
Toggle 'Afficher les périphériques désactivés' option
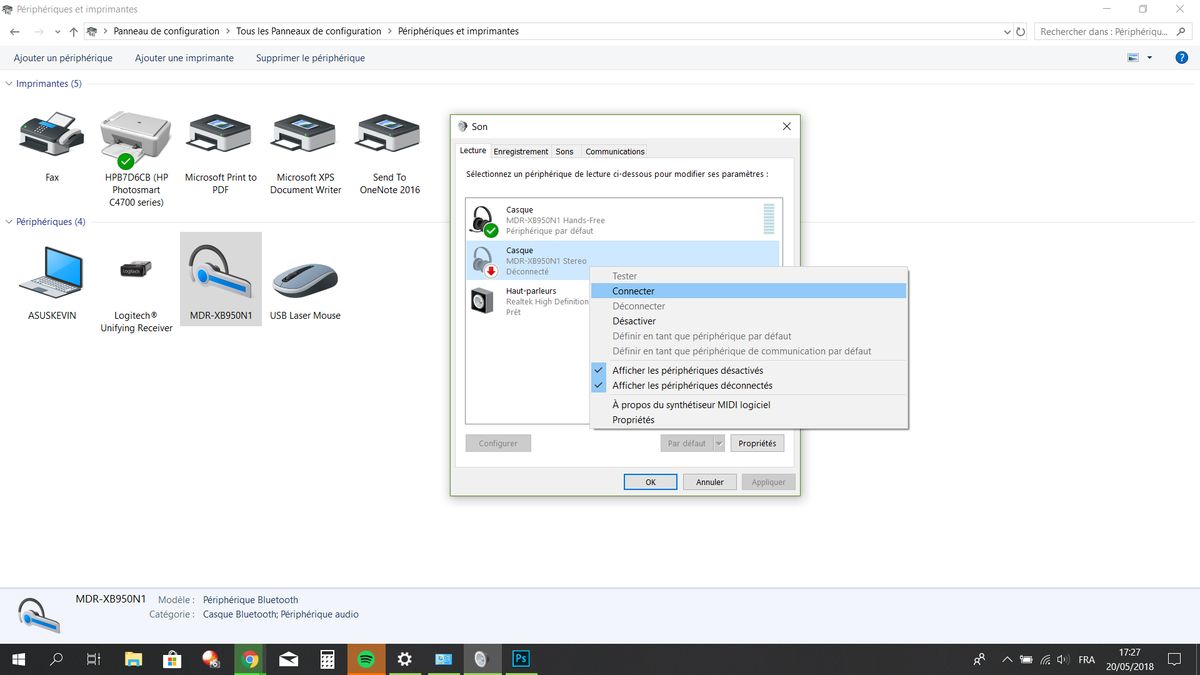pyautogui.click(x=687, y=370)
